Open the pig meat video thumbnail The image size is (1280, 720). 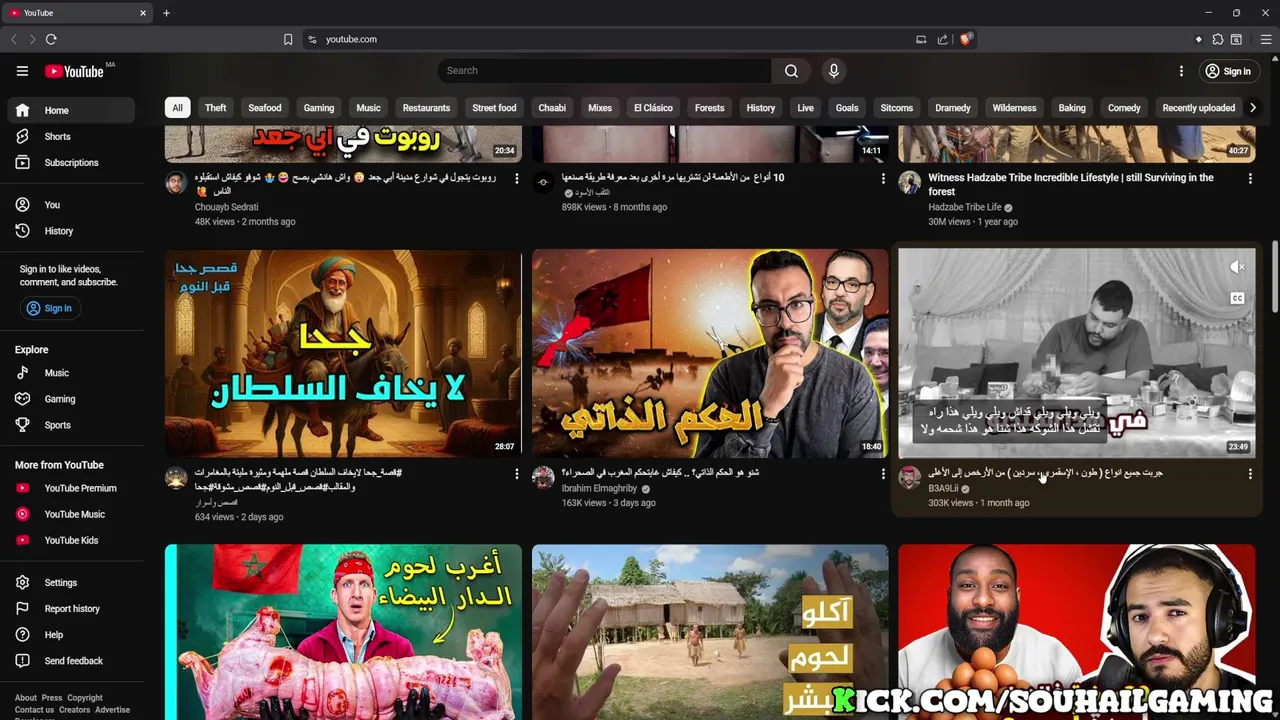[x=343, y=632]
